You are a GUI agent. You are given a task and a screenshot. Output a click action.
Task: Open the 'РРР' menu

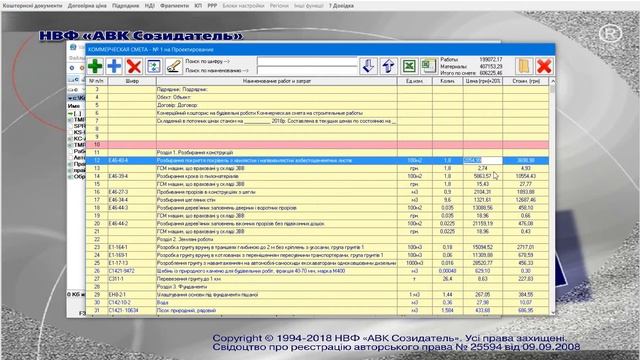pyautogui.click(x=212, y=6)
